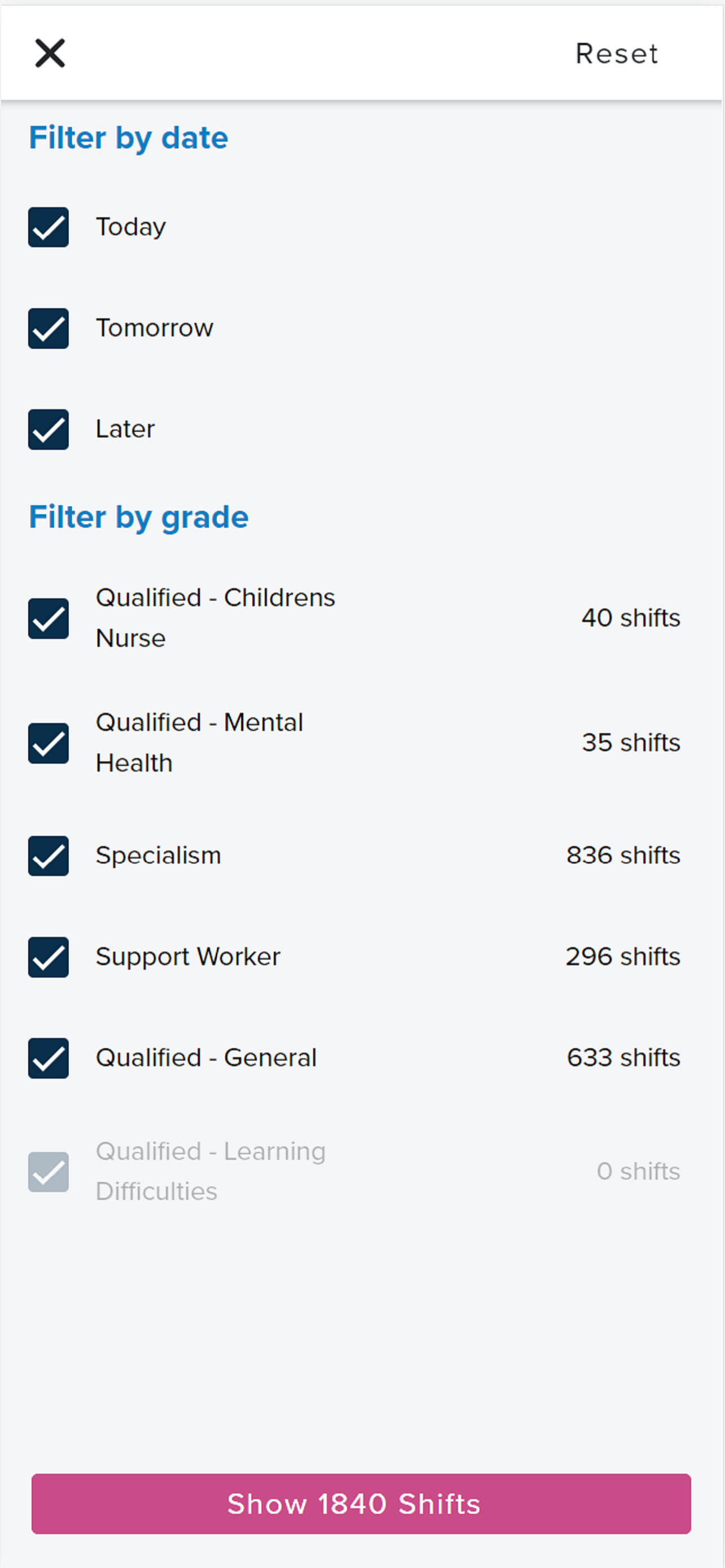Click the 633 shifts count label

(623, 1057)
